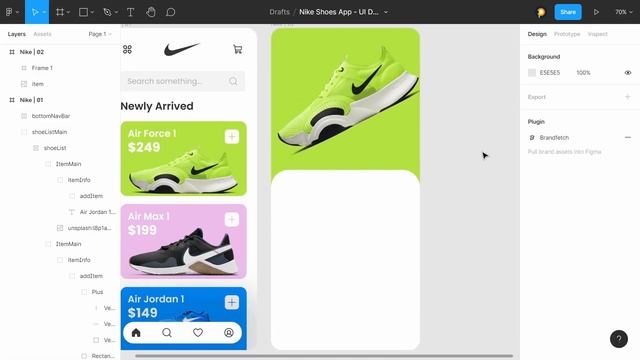Switch to the Assets tab
Screen dimensions: 640x360
click(42, 34)
